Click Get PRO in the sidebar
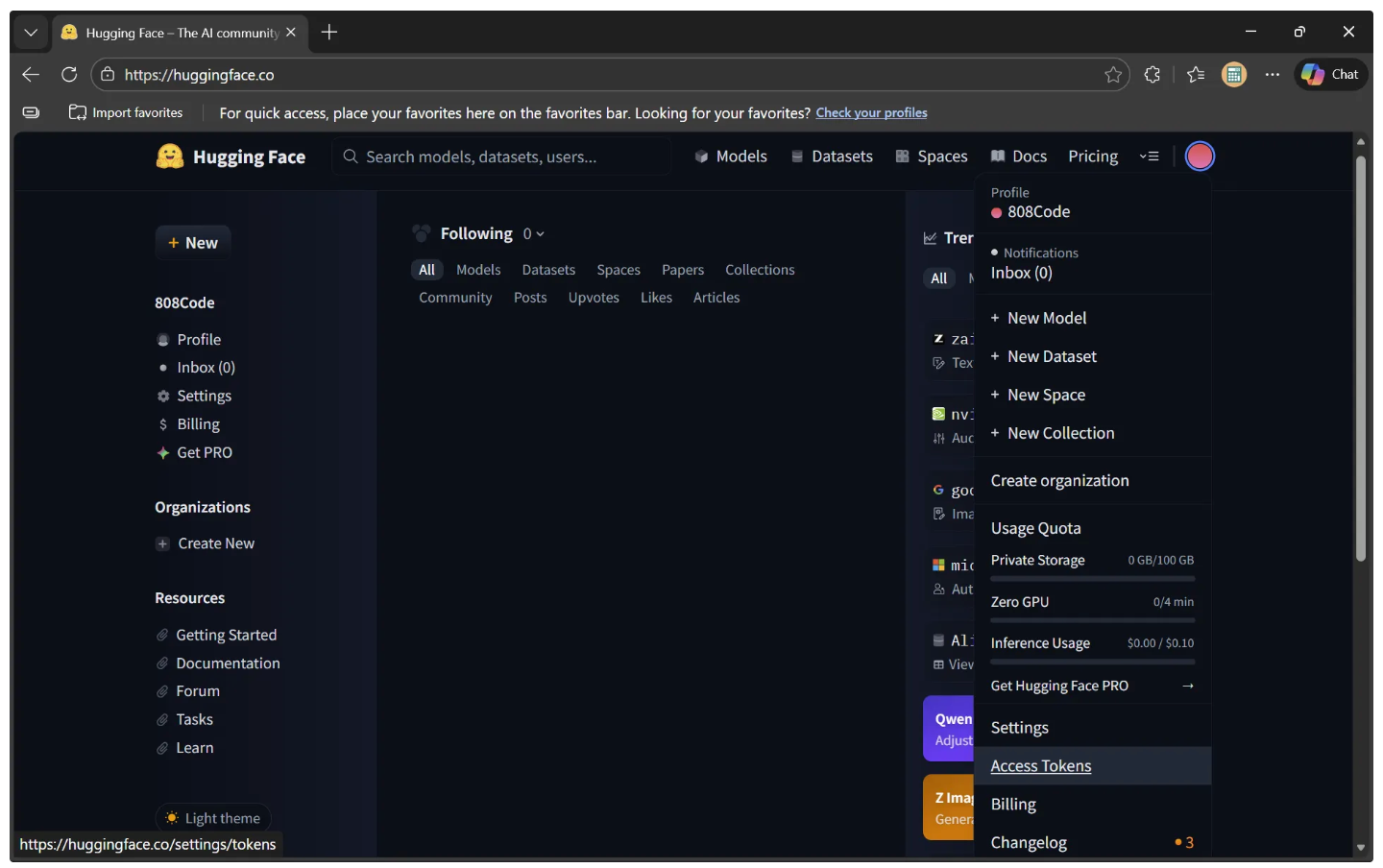Image resolution: width=1383 pixels, height=868 pixels. [194, 452]
